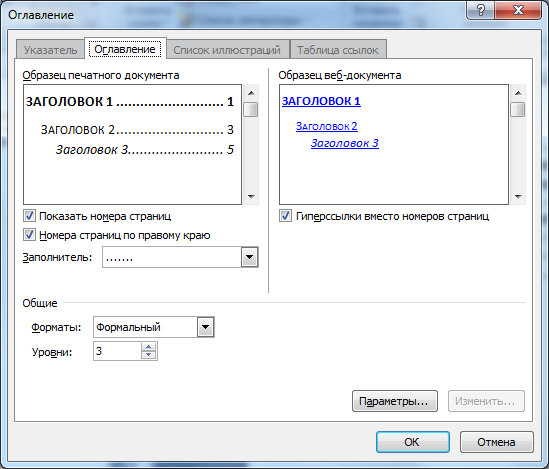The image size is (549, 469).
Task: Click the Уровни number field
Action: click(117, 351)
